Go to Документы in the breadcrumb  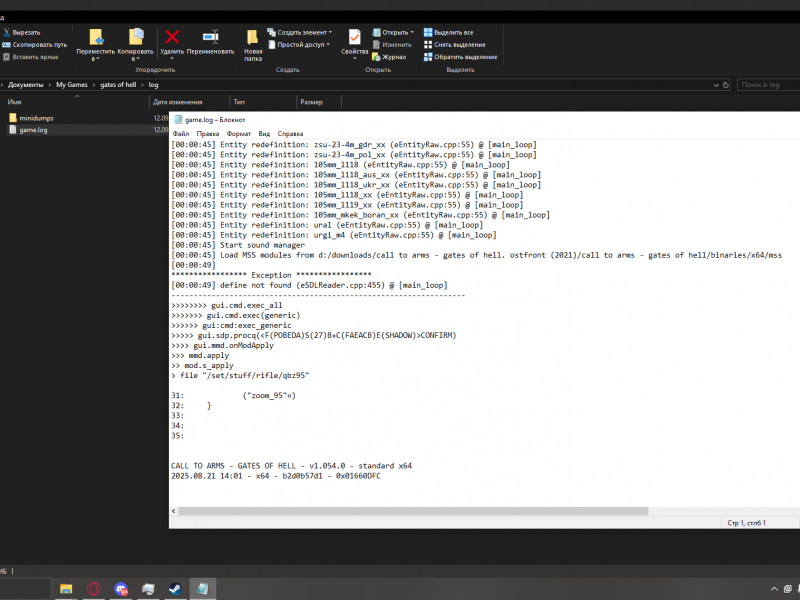26,85
